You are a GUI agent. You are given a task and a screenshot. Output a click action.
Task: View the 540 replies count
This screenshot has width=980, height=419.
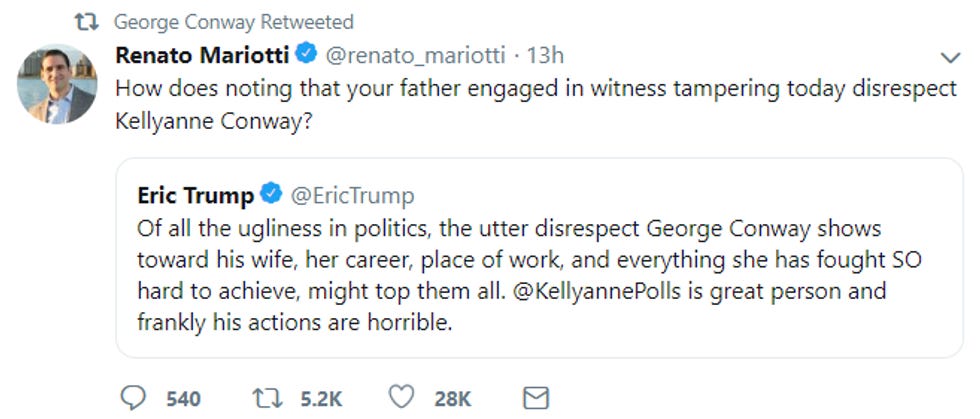[x=183, y=399]
